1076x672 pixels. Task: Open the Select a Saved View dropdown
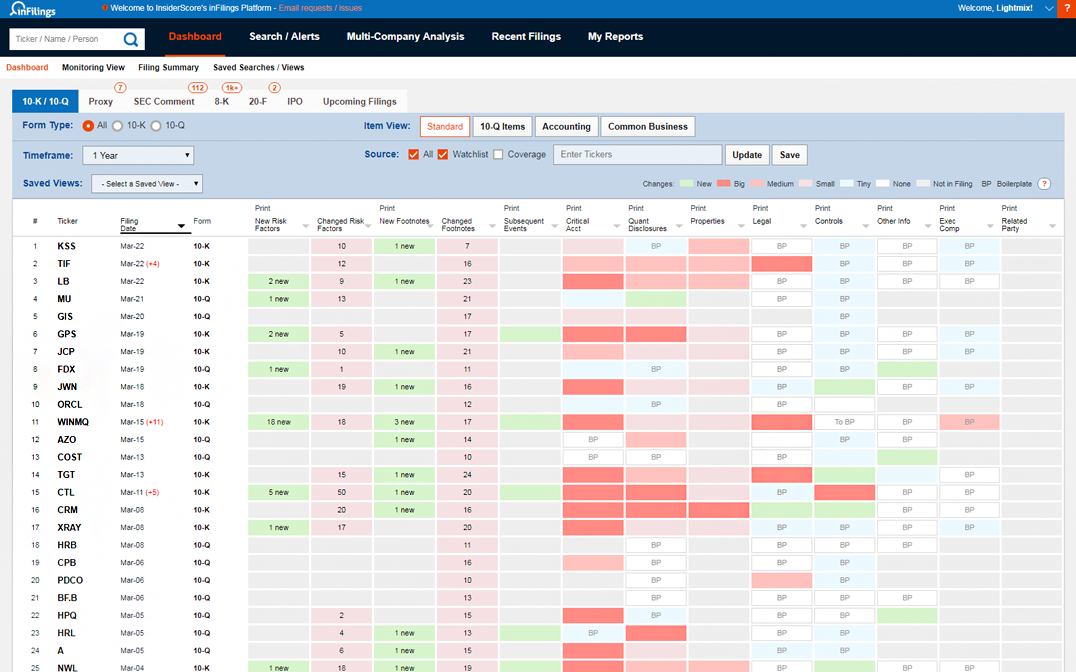click(x=147, y=184)
